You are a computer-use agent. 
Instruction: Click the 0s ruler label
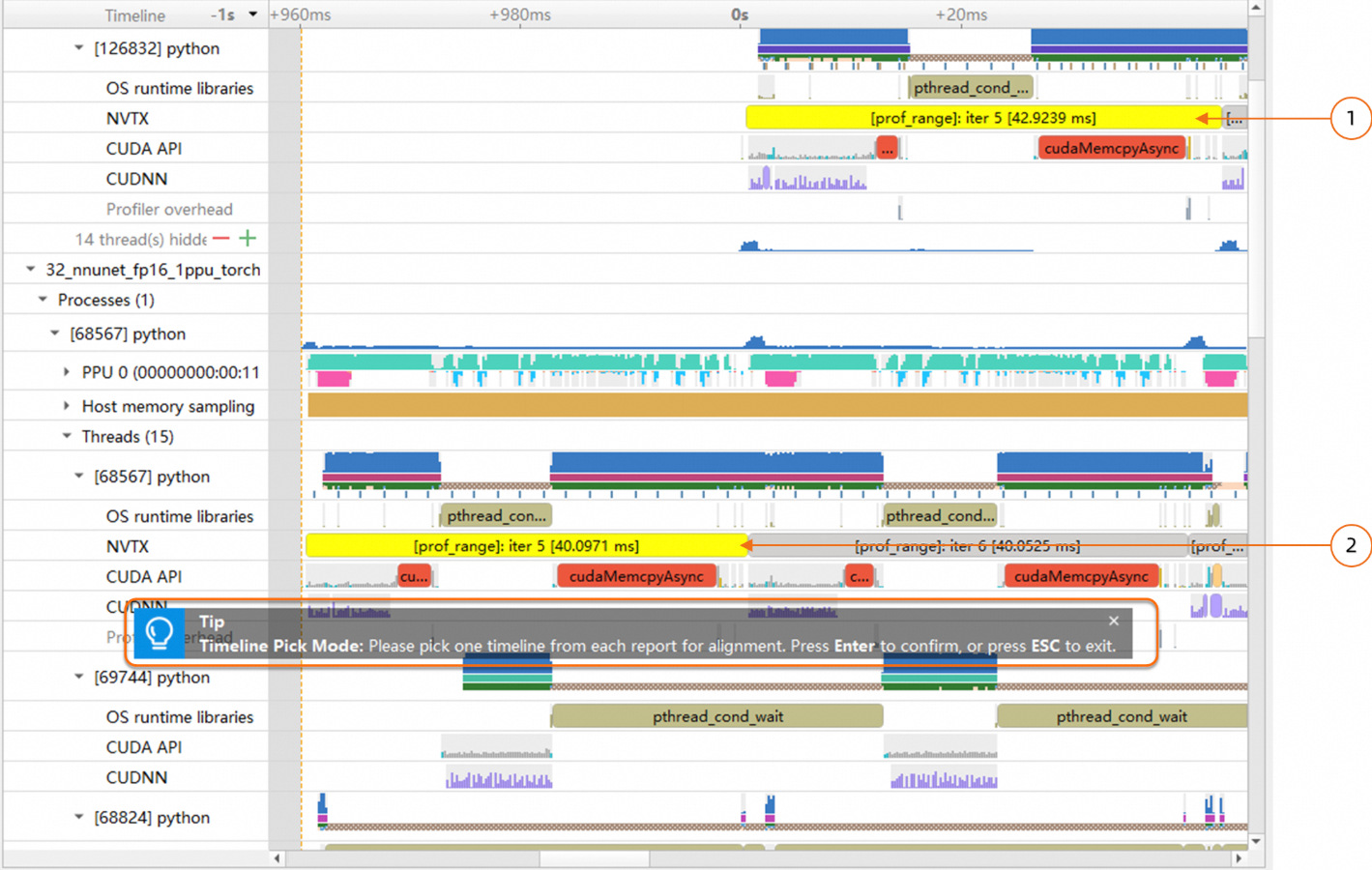coord(740,14)
